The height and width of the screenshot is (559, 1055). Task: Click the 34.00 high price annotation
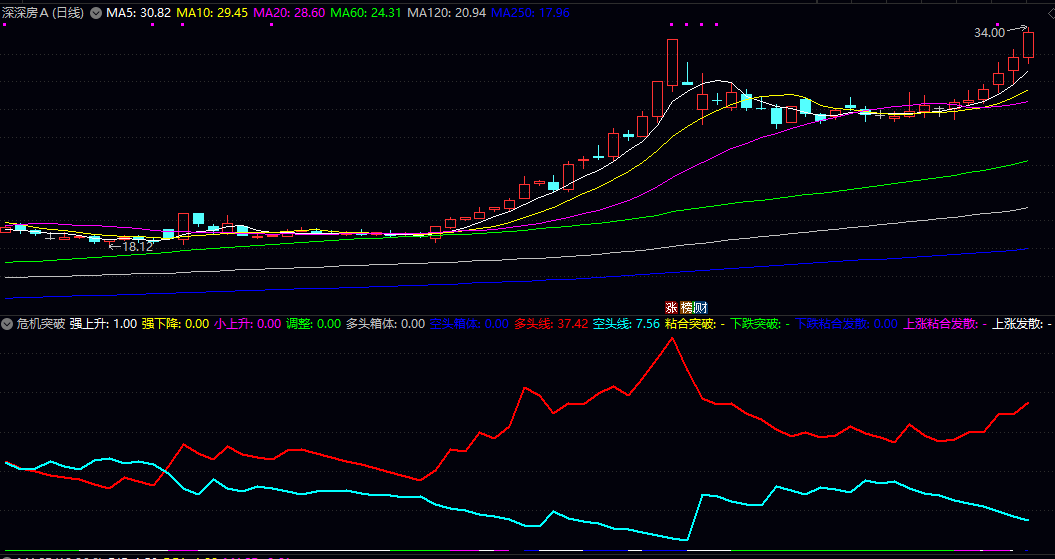pyautogui.click(x=989, y=33)
